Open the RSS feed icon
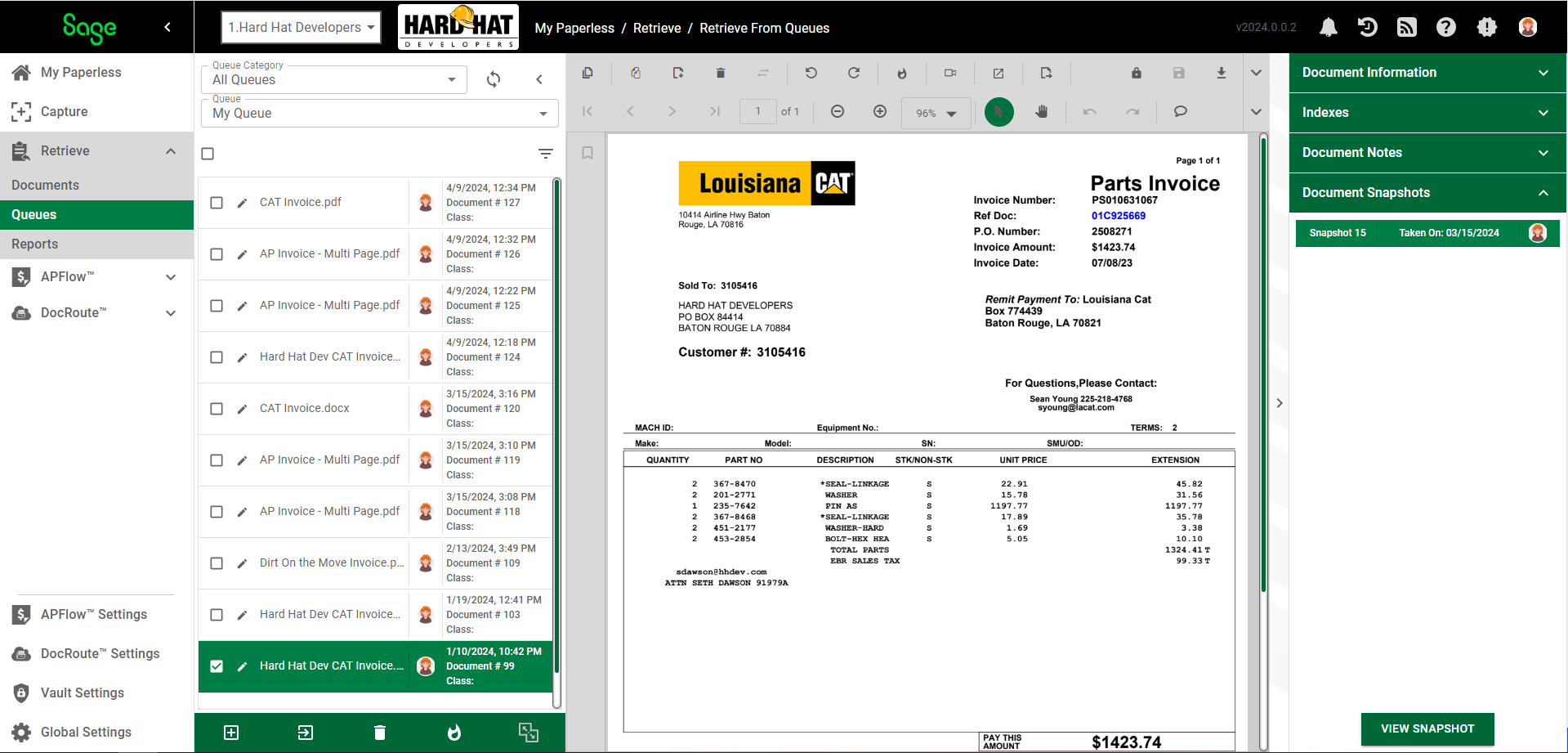This screenshot has height=753, width=1568. click(x=1407, y=28)
